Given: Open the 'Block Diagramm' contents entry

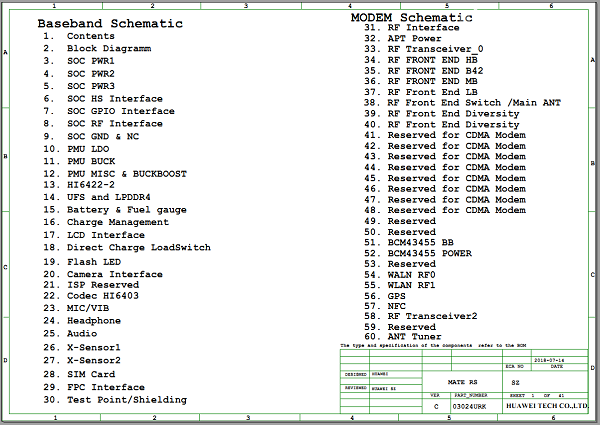Looking at the screenshot, I should coord(109,48).
